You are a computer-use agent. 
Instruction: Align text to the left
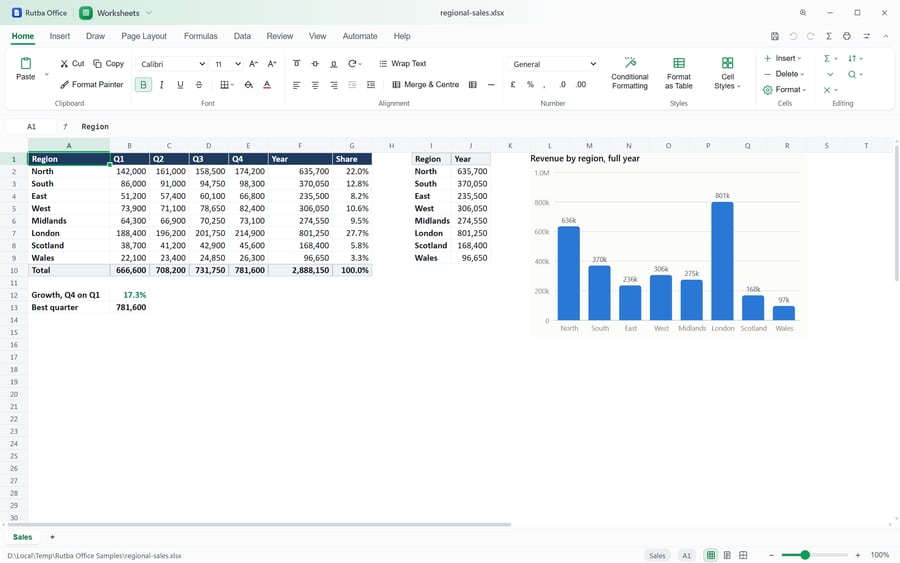(x=297, y=85)
